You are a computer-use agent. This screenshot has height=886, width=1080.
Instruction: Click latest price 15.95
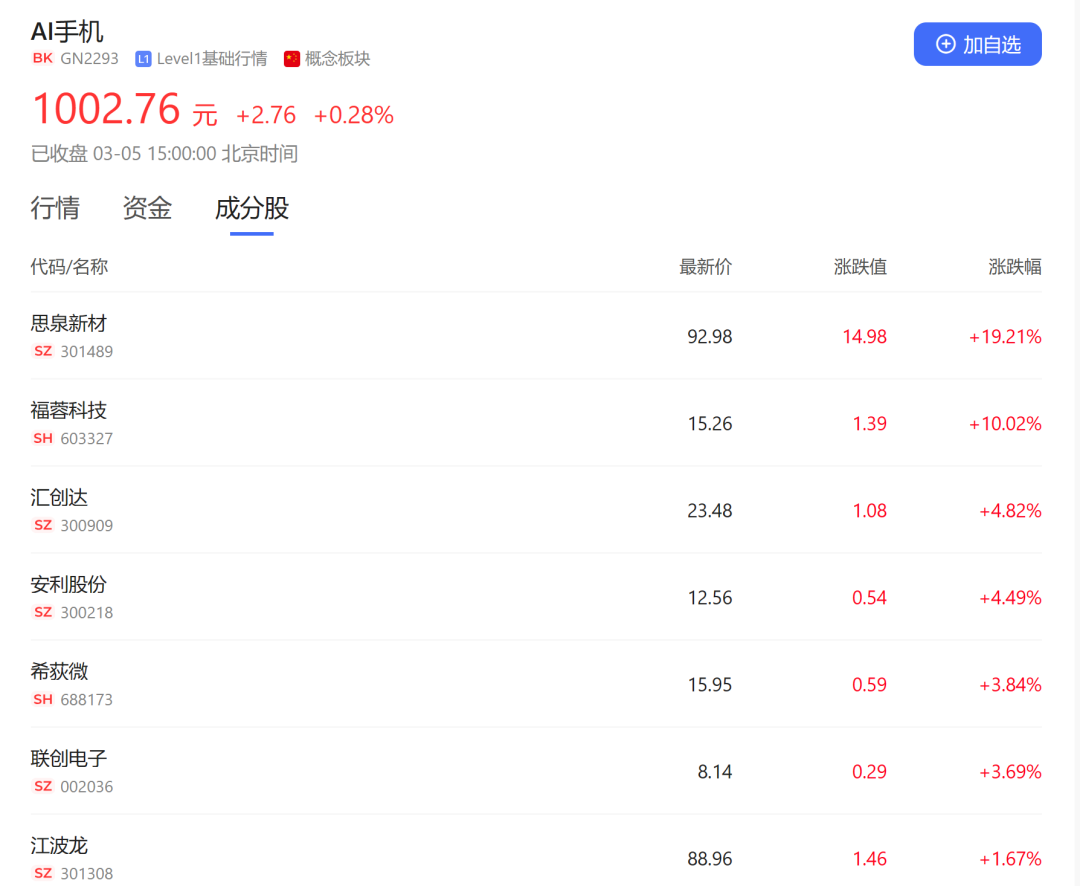709,684
